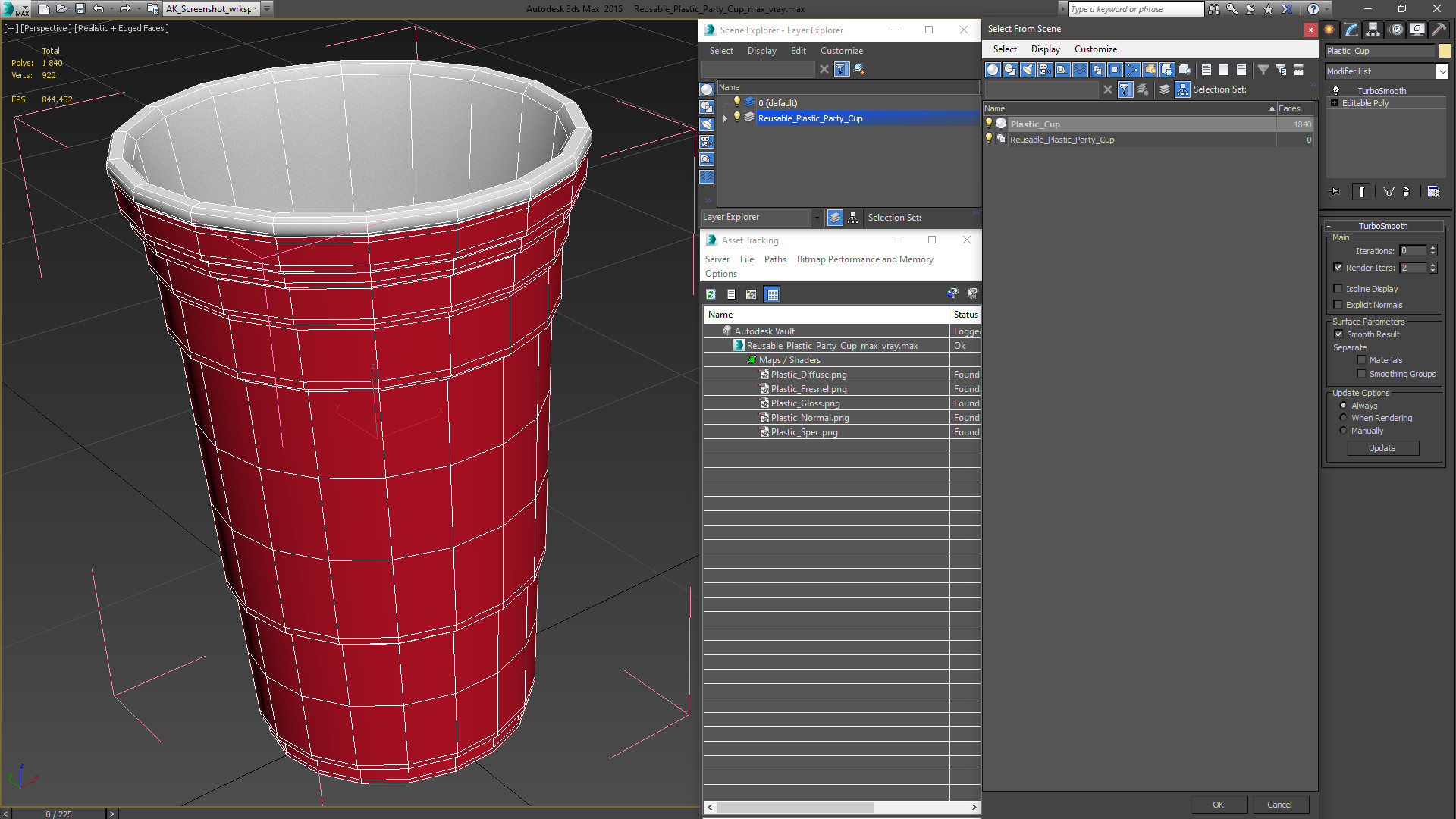This screenshot has height=819, width=1456.
Task: Open Customize menu in Scene Explorer
Action: coord(841,51)
